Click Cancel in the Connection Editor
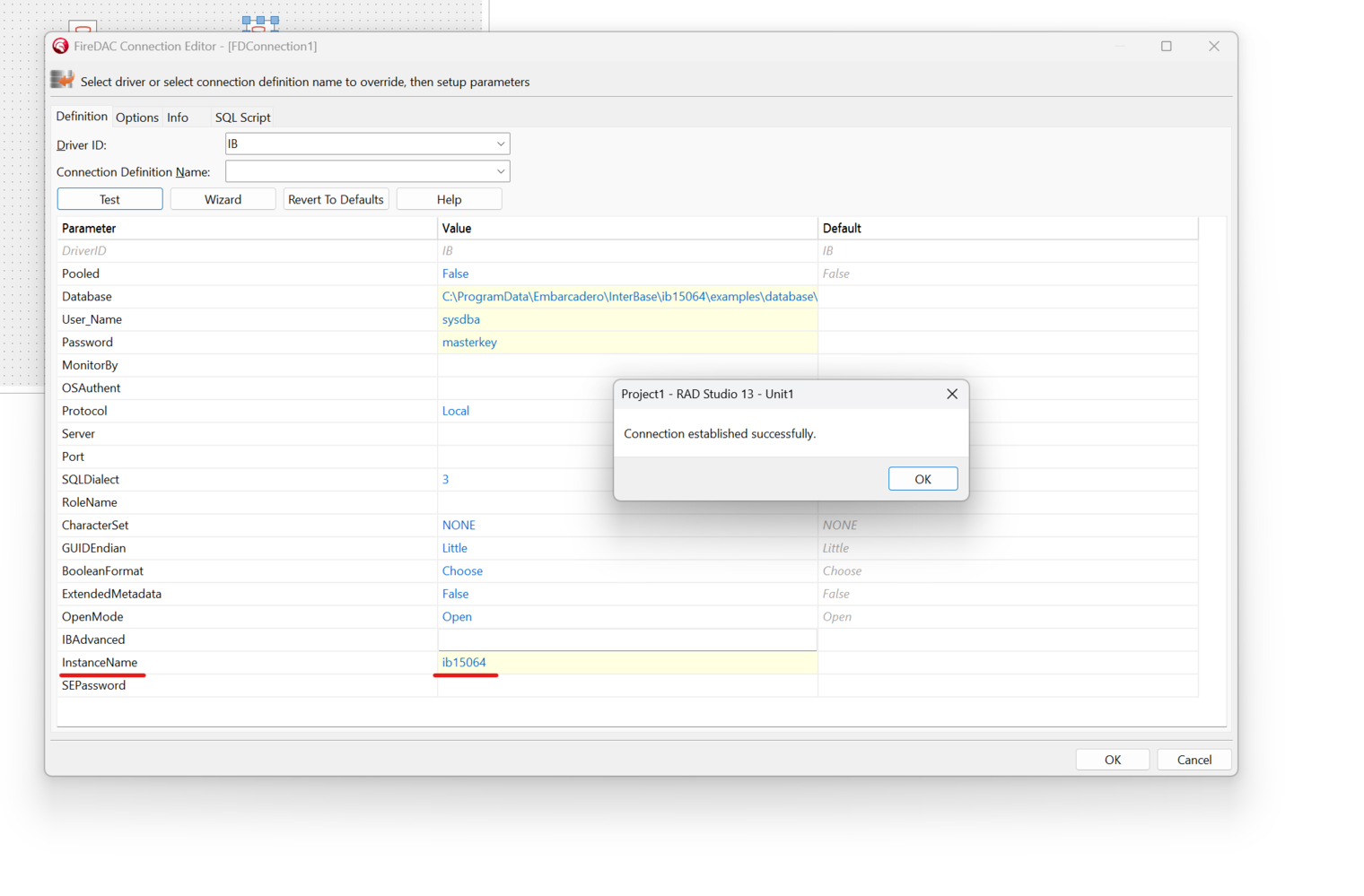Viewport: 1364px width, 896px height. pyautogui.click(x=1193, y=760)
